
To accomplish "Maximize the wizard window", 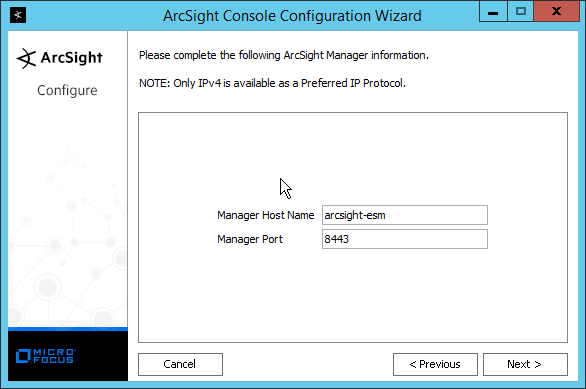I will click(x=520, y=12).
